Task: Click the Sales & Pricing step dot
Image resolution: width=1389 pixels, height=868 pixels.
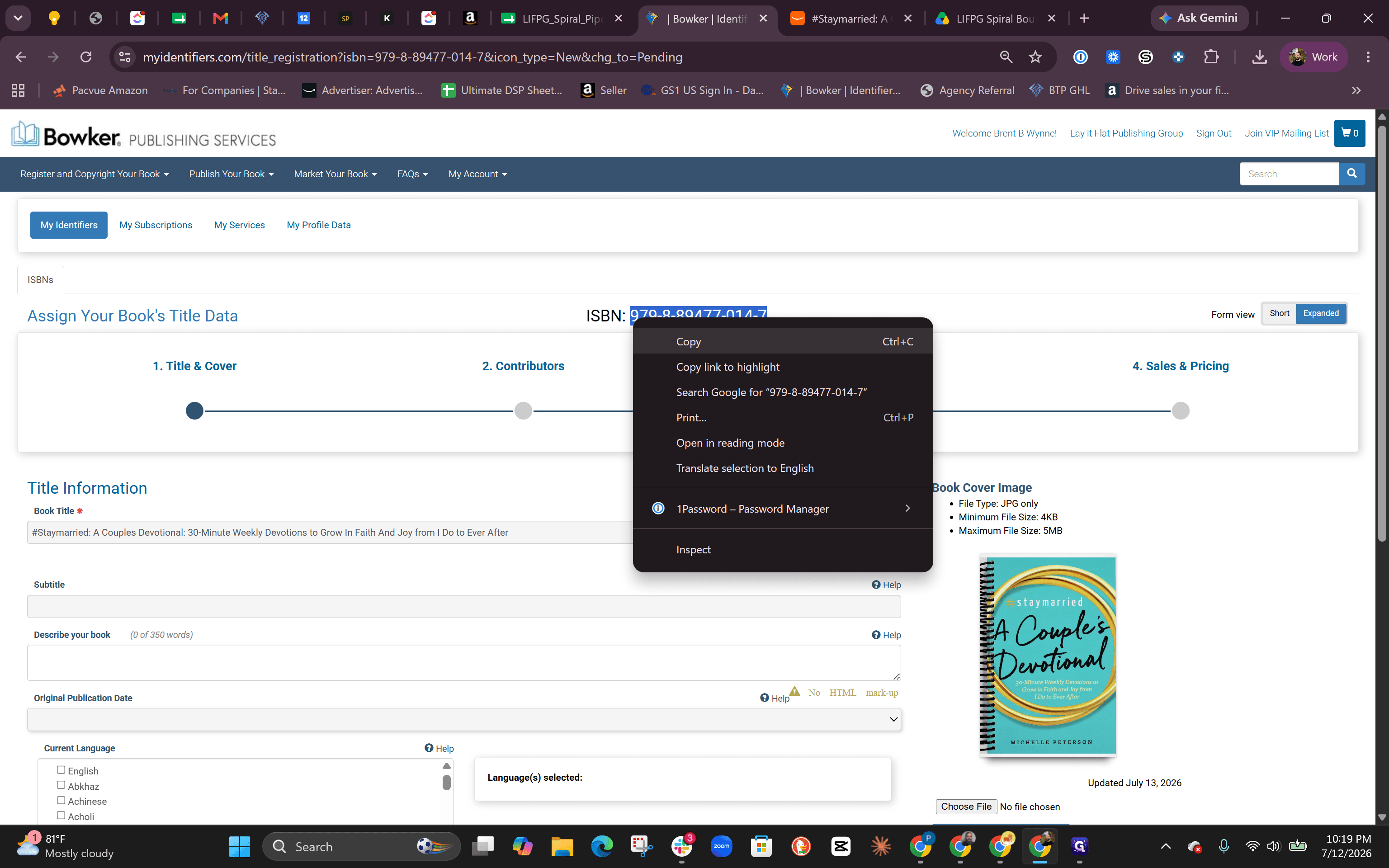Action: pyautogui.click(x=1180, y=410)
